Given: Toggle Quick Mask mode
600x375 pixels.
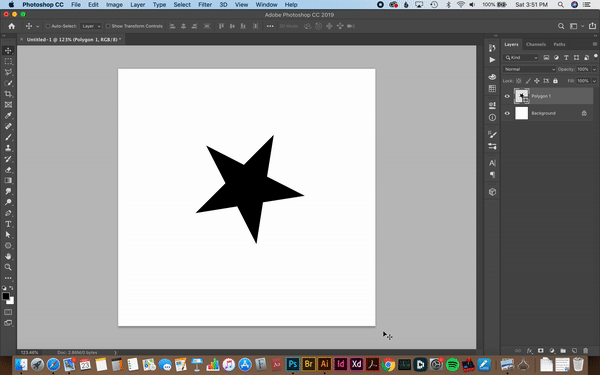Looking at the screenshot, I should click(x=8, y=312).
